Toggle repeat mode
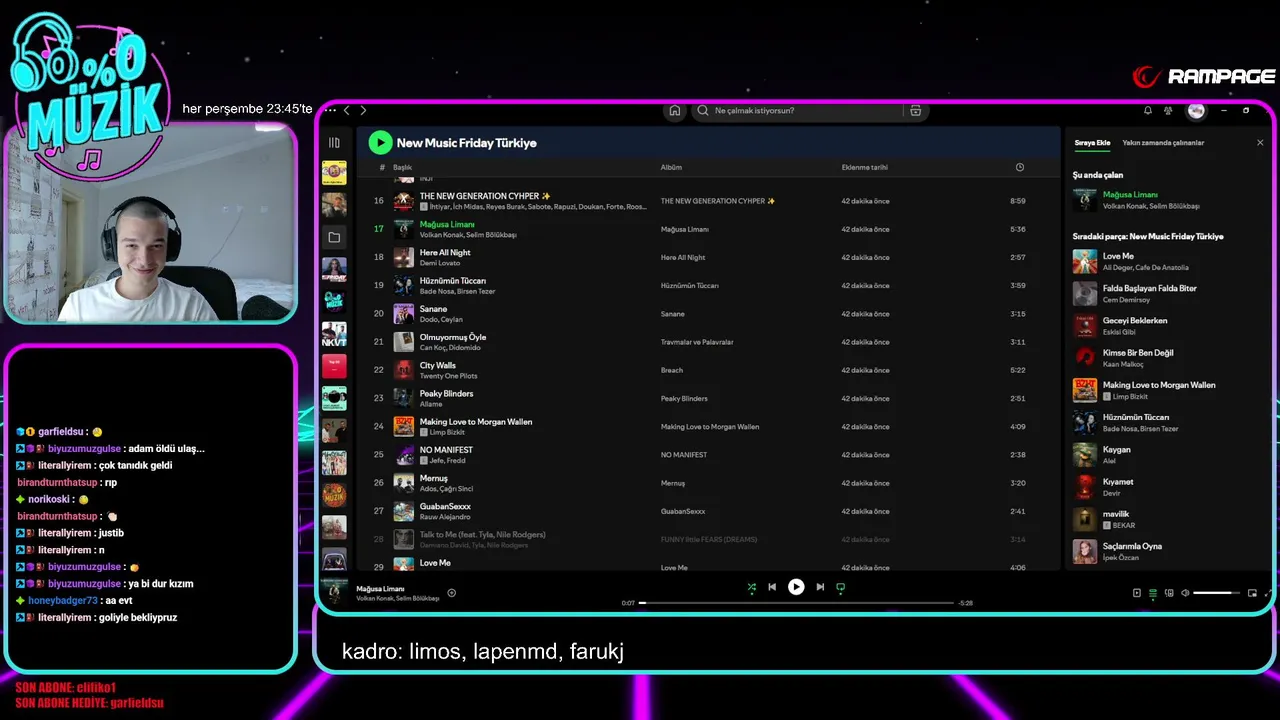The image size is (1280, 720). click(840, 587)
